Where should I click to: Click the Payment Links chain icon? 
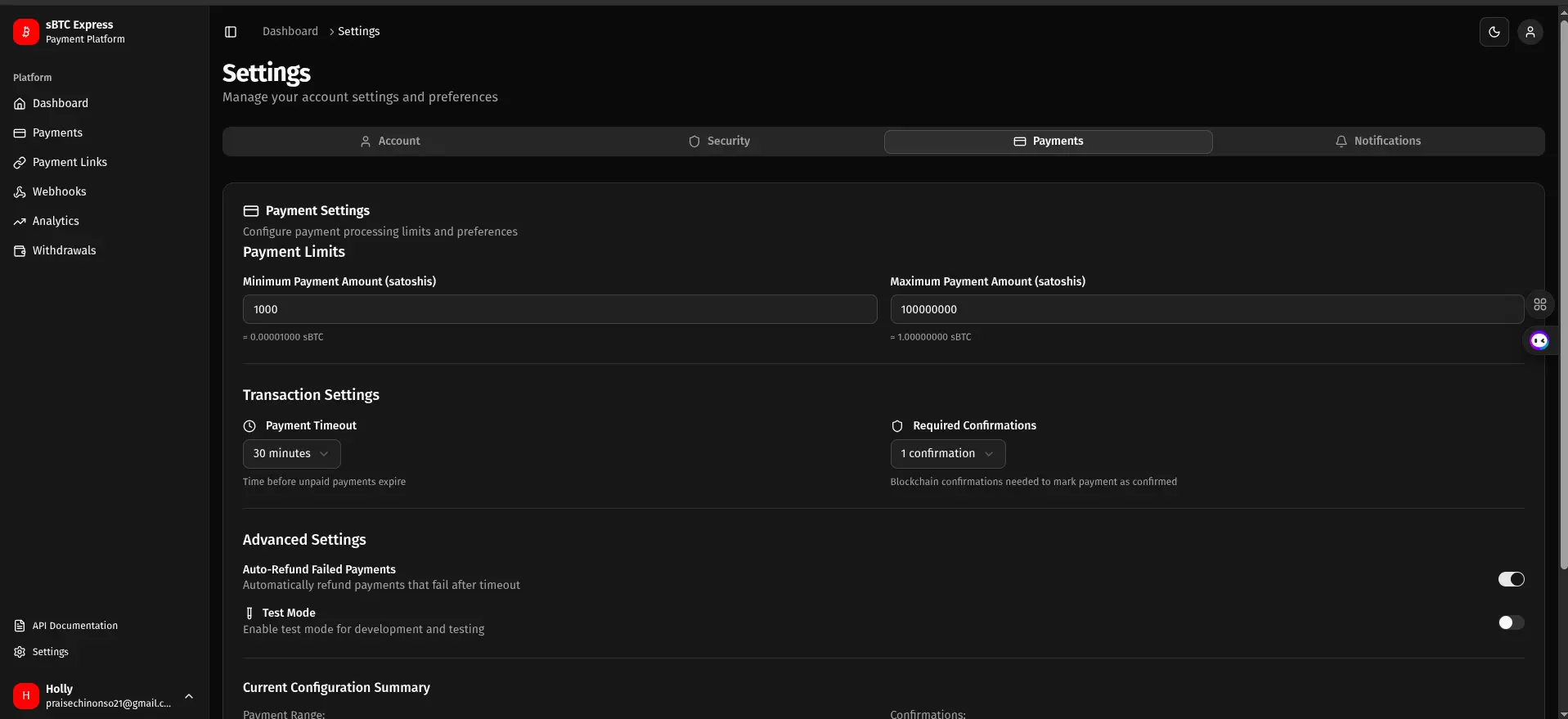(x=20, y=163)
